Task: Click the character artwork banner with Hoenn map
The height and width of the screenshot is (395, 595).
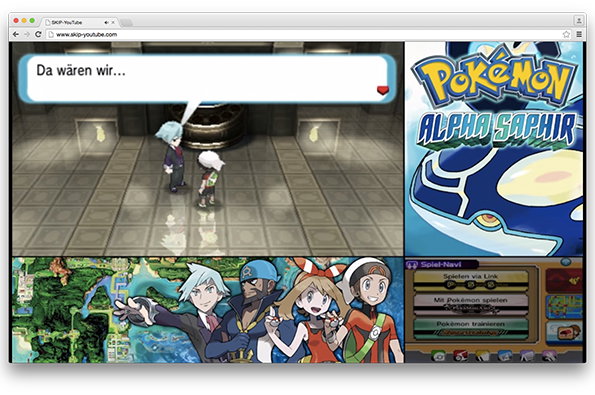Action: pyautogui.click(x=208, y=310)
